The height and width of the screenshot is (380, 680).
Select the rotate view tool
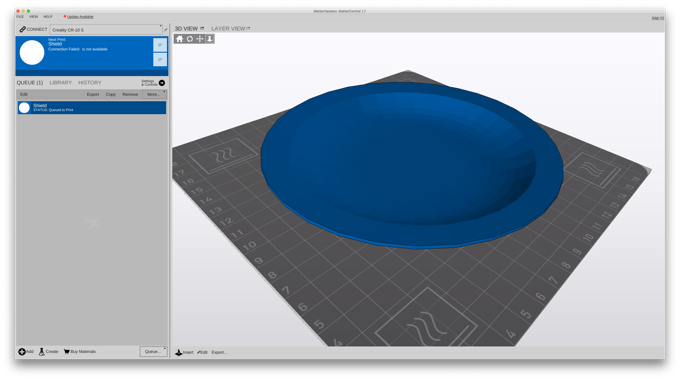[x=190, y=39]
